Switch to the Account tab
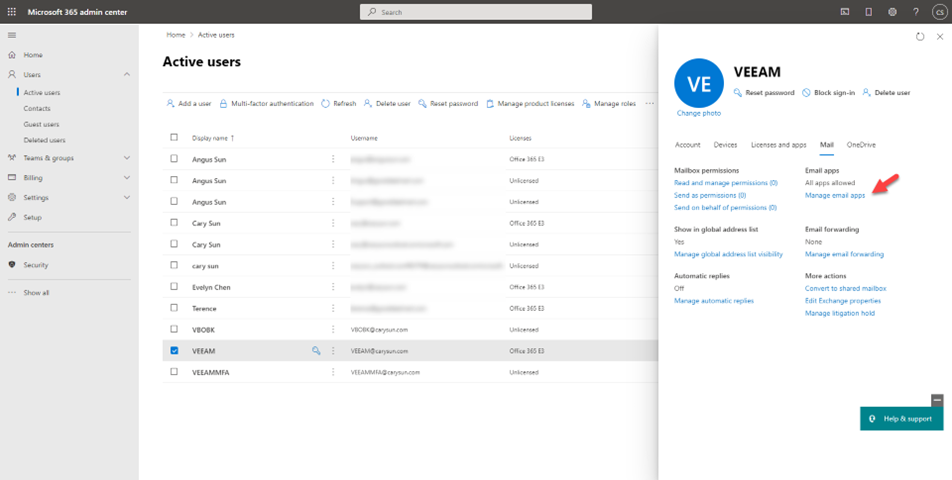 click(687, 145)
